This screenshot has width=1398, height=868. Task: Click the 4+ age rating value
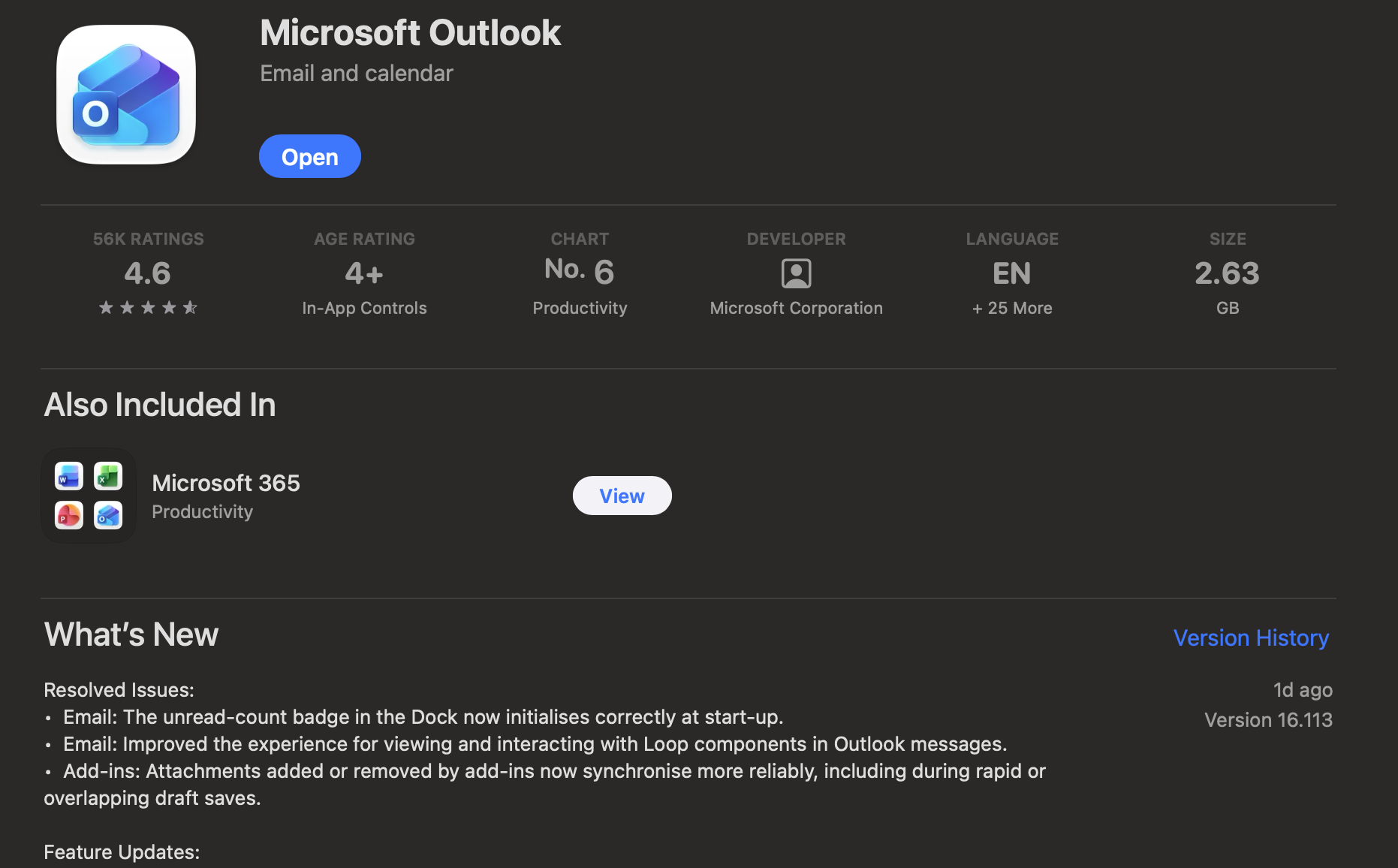pyautogui.click(x=364, y=273)
